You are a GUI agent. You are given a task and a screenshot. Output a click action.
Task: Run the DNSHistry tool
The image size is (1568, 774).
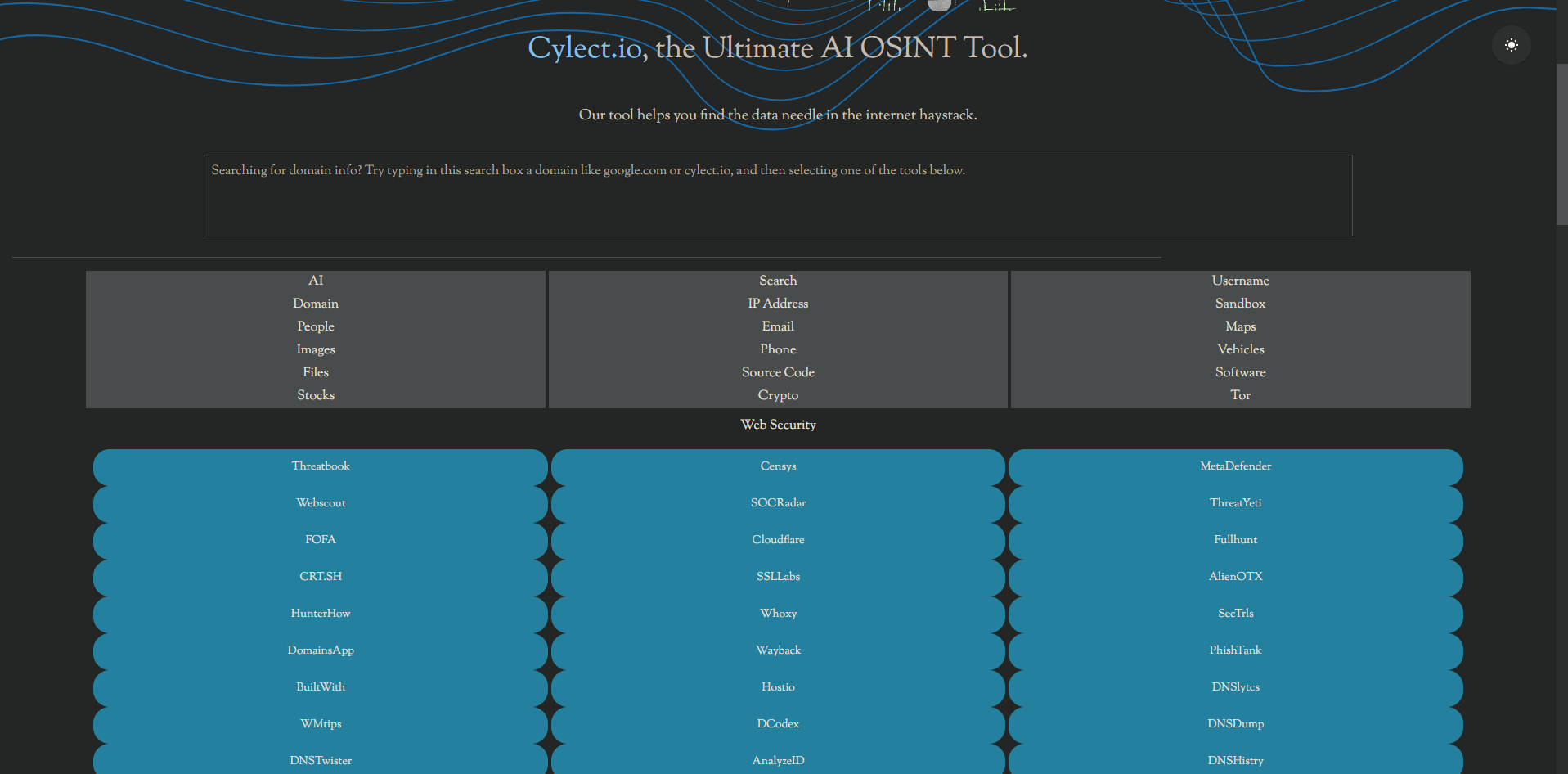pyautogui.click(x=1236, y=759)
